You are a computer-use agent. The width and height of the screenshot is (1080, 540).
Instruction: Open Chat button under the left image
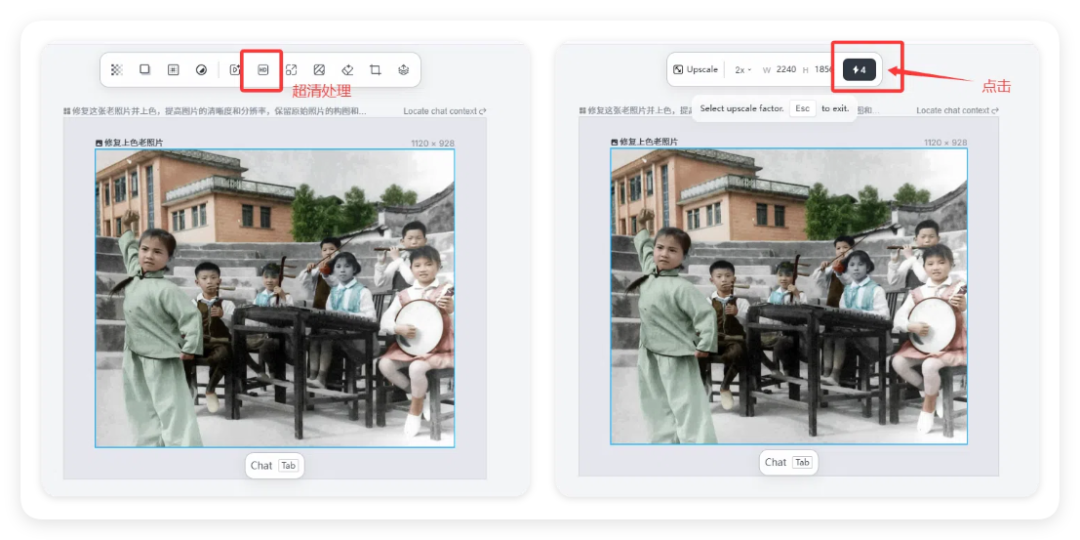(x=274, y=465)
